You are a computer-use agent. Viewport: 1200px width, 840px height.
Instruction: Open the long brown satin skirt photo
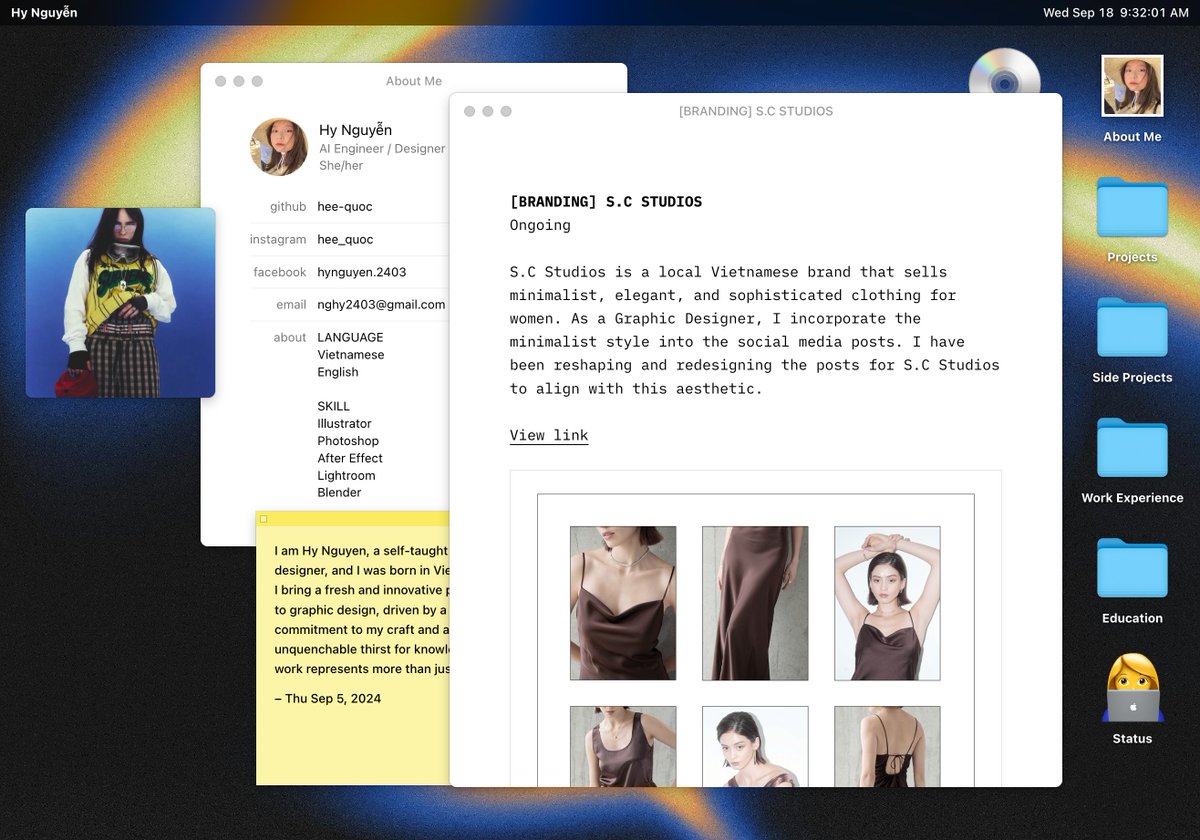coord(755,603)
